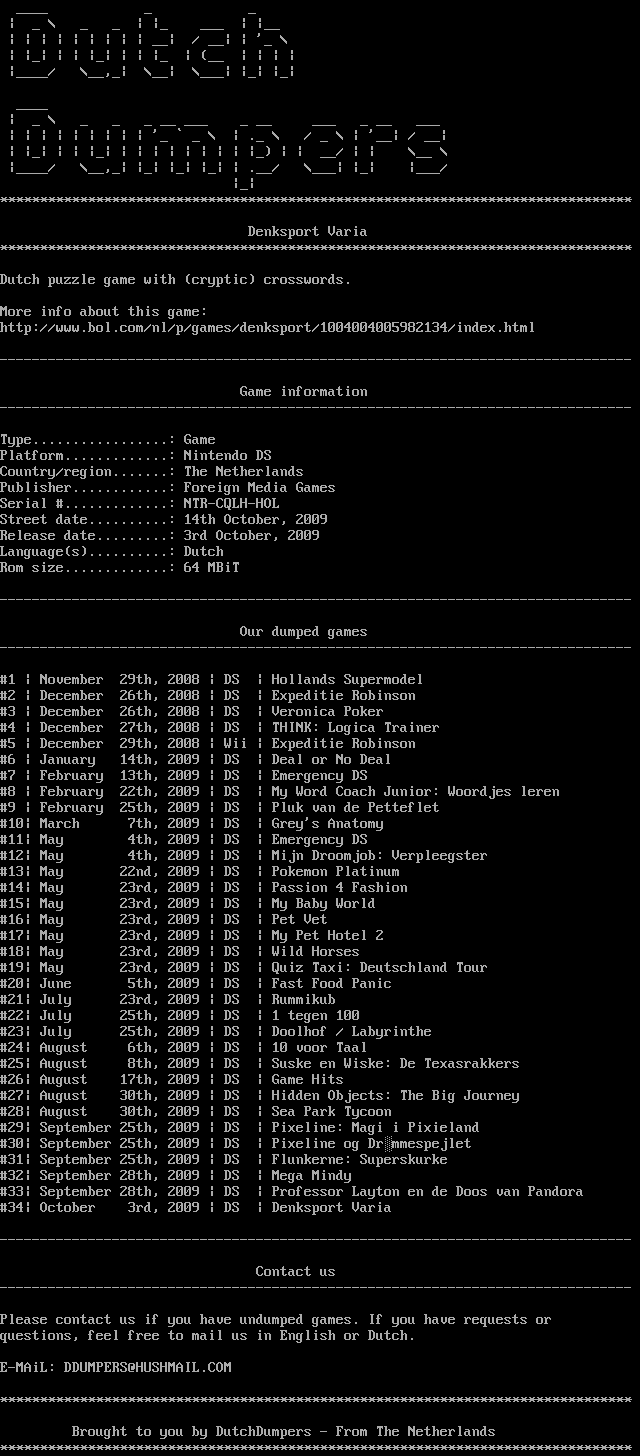The image size is (640, 1456).
Task: Click list entry 'Hollands Supermodel'
Action: (x=348, y=679)
